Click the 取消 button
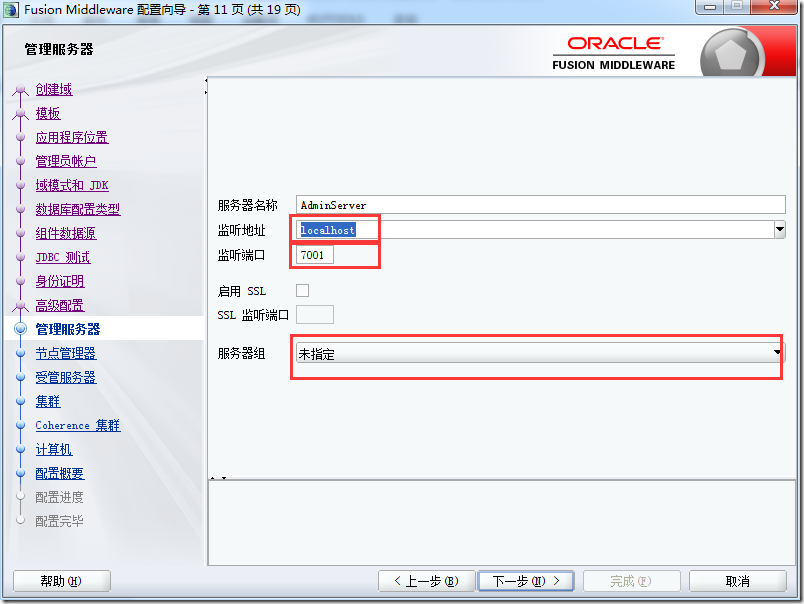This screenshot has height=604, width=804. (x=738, y=581)
